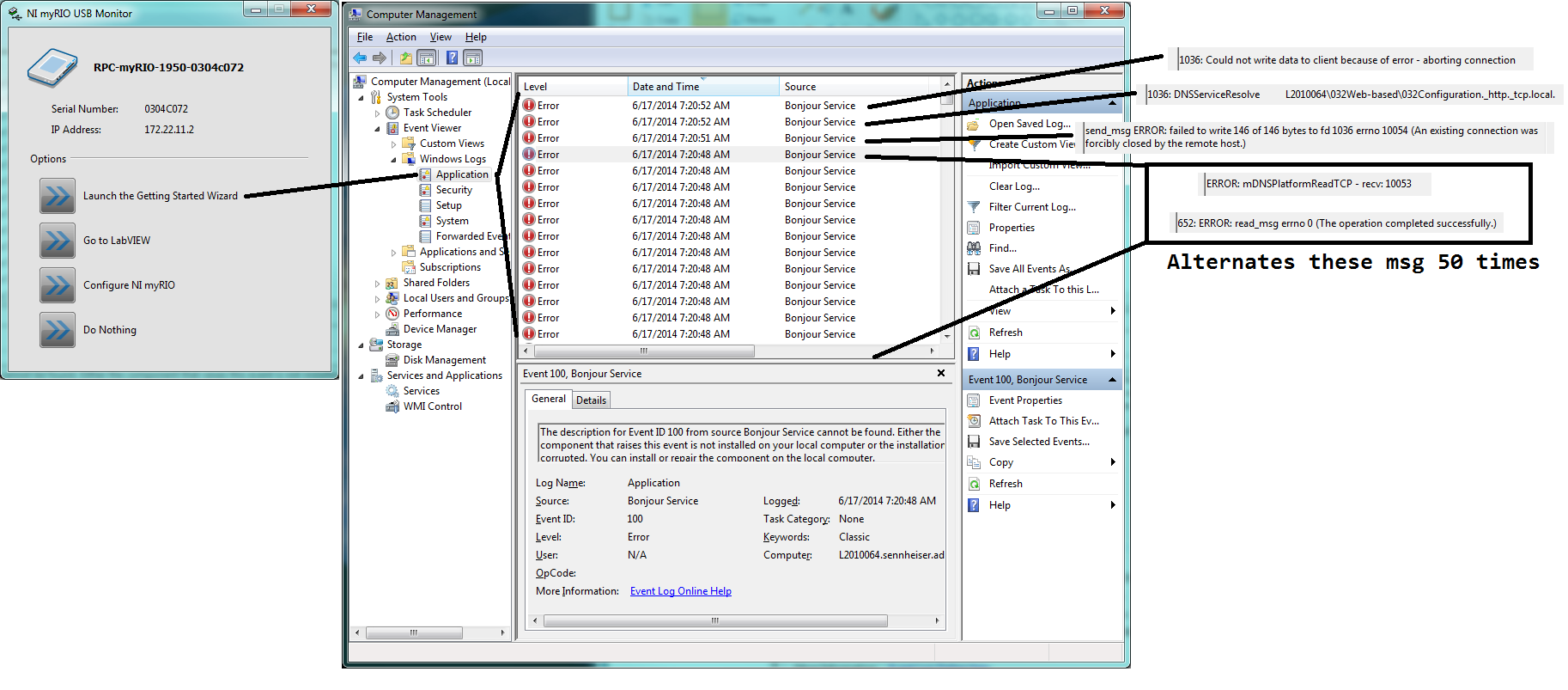Click the Launch the Getting Started Wizard arrow button
This screenshot has width=1568, height=690.
tap(58, 196)
